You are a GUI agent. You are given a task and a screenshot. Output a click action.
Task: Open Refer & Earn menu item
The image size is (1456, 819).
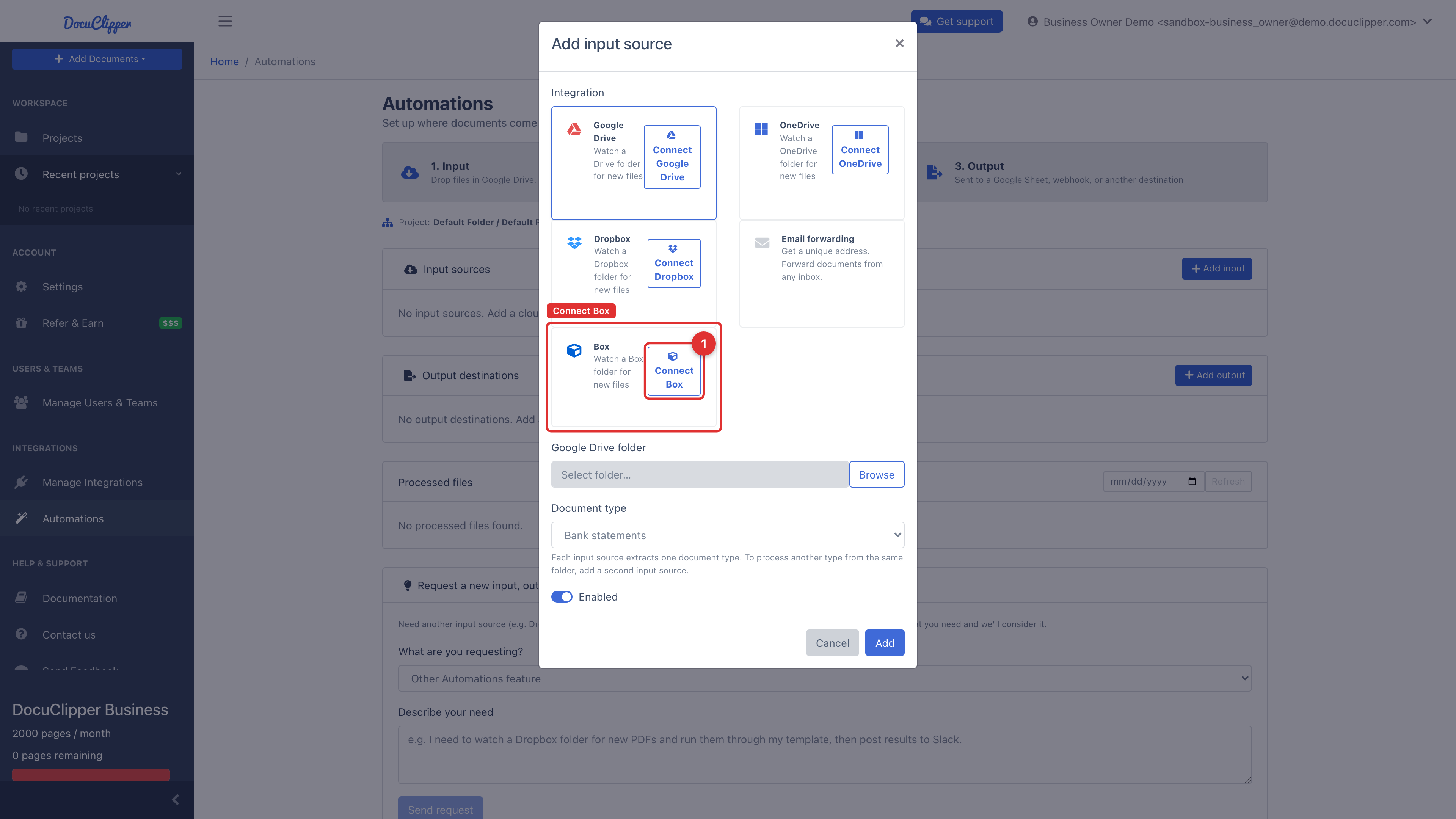click(97, 323)
